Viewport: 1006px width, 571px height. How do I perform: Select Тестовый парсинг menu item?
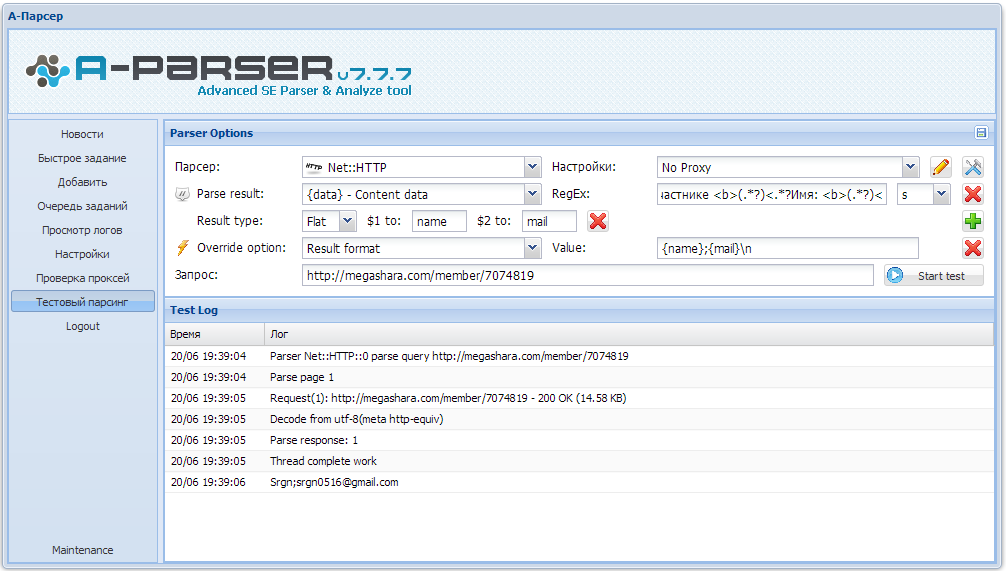tap(82, 302)
